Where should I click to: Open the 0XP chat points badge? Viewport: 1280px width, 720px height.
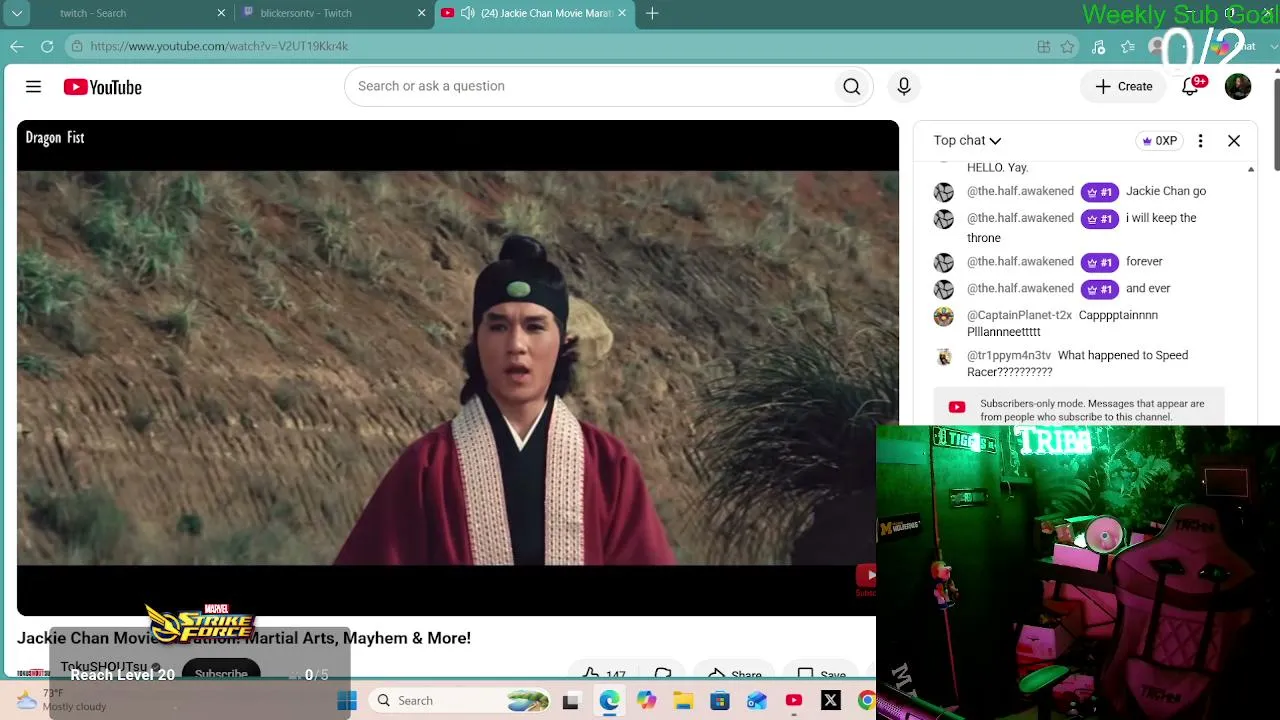coord(1160,141)
